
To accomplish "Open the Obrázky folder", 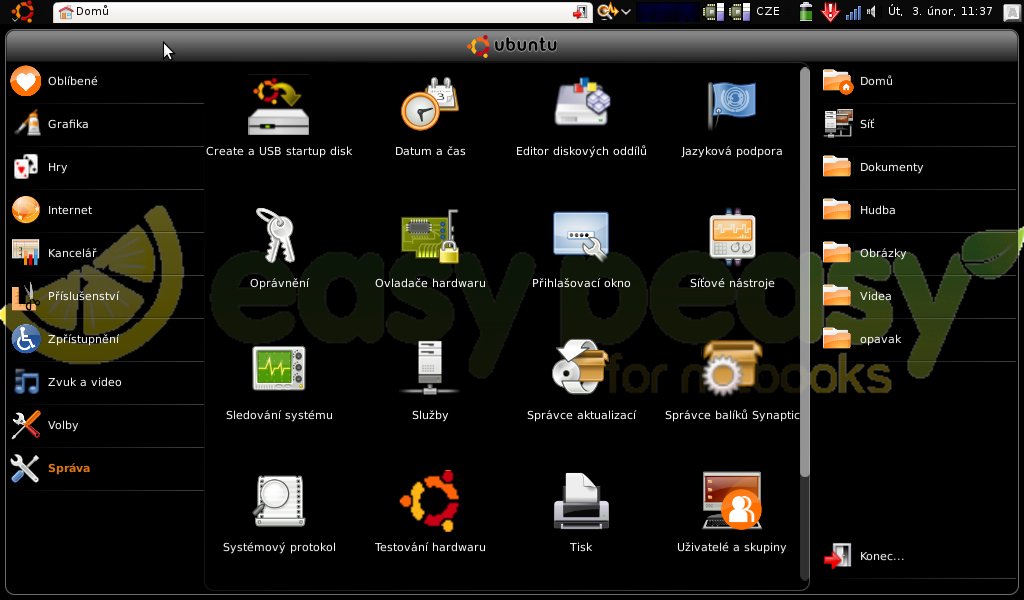I will point(919,253).
